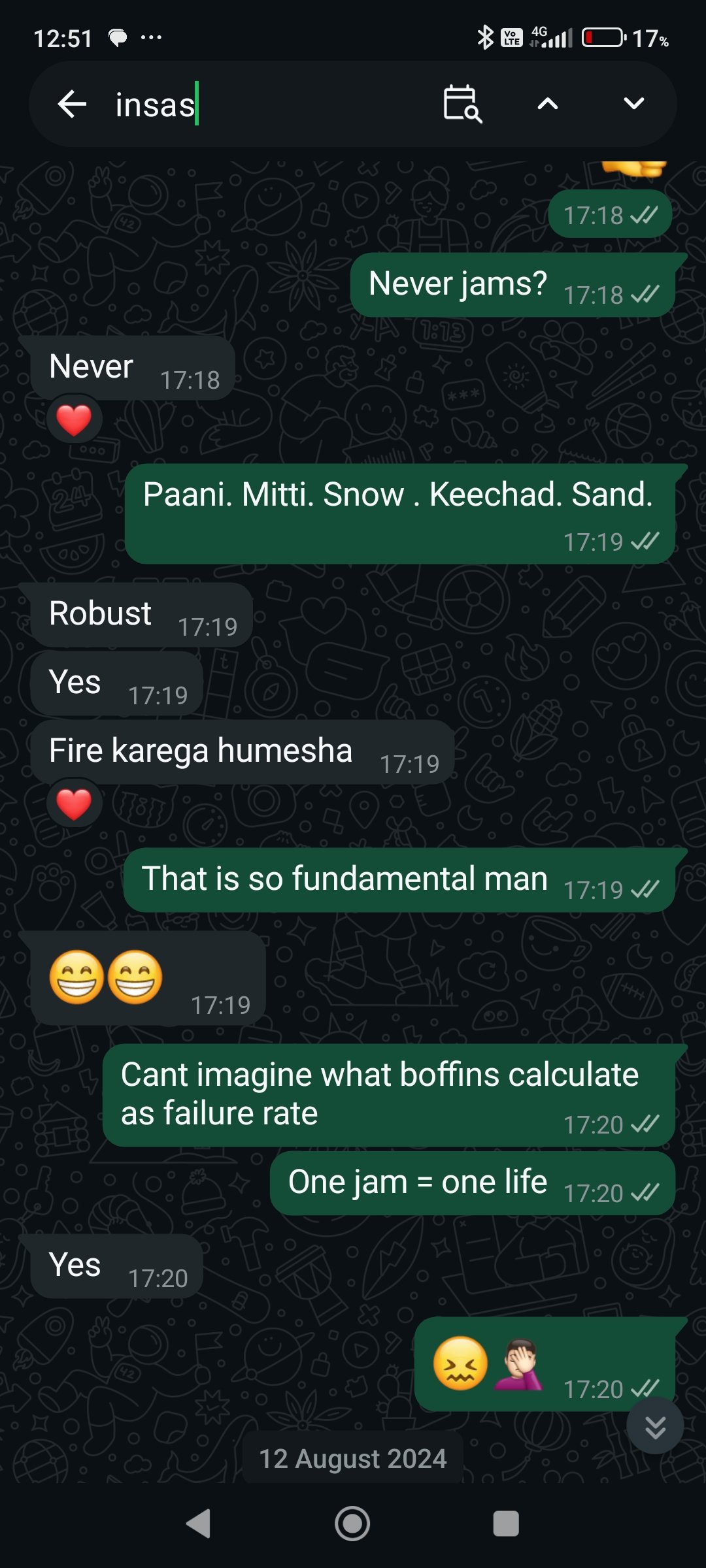Jump to next search result arrow
The image size is (706, 1568).
tap(634, 104)
